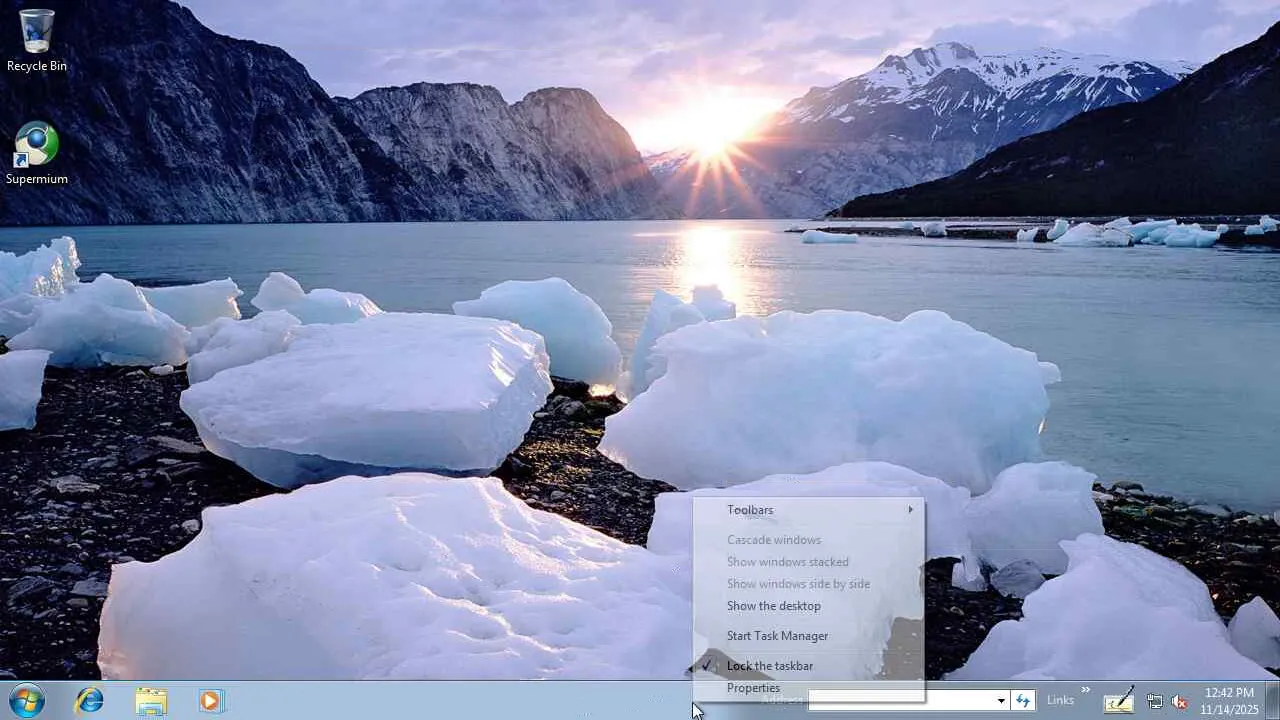Toggle the Lock the taskbar option
The height and width of the screenshot is (720, 1280).
[x=808, y=666]
